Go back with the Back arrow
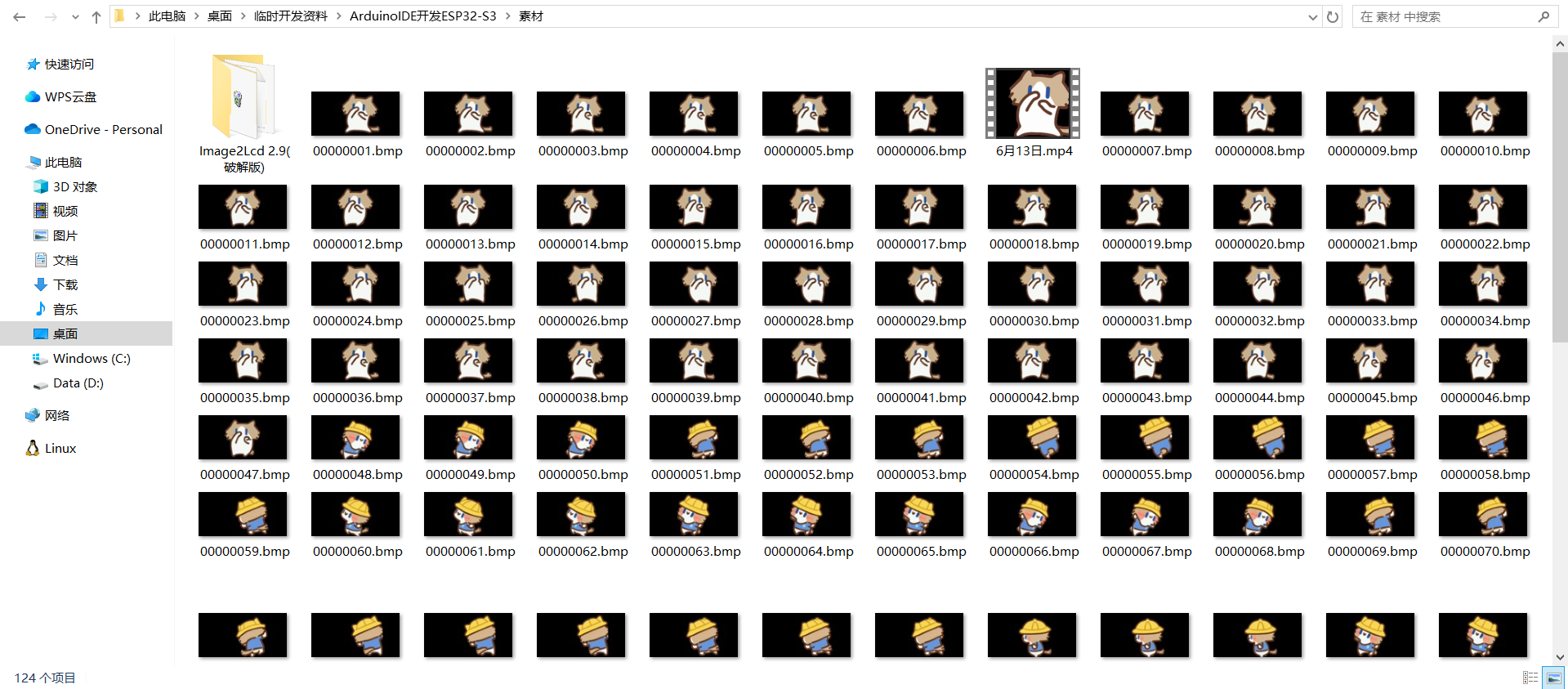1568x689 pixels. (20, 16)
